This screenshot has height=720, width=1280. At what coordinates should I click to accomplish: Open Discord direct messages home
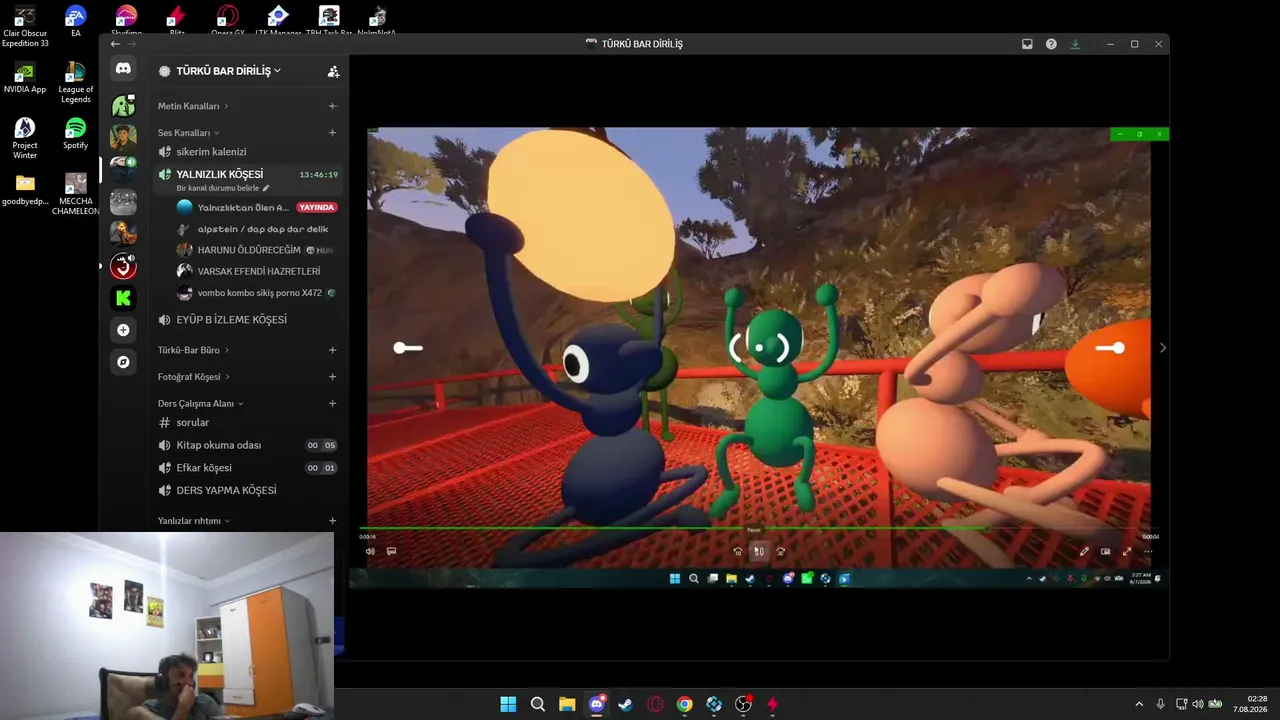click(x=123, y=69)
